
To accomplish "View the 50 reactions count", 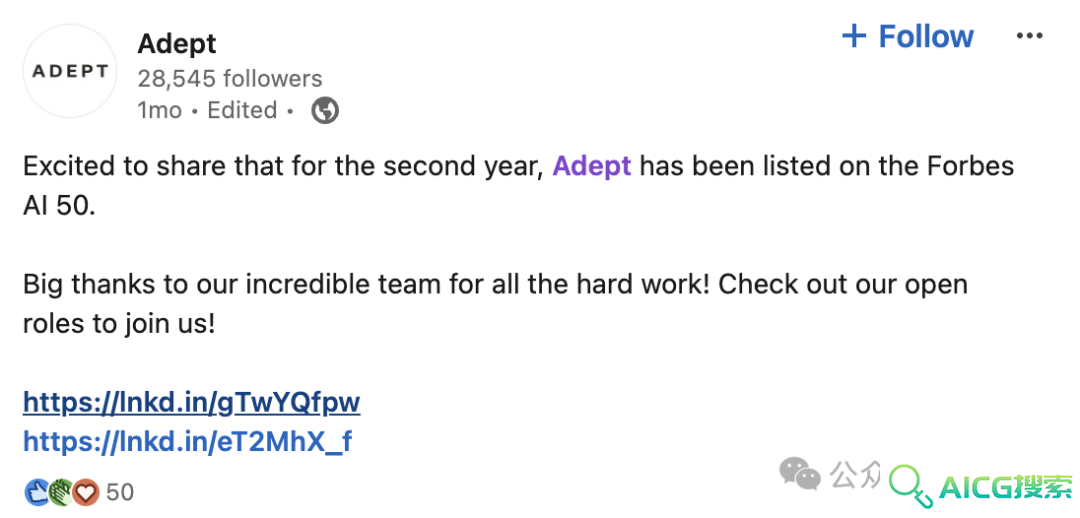I will (120, 492).
